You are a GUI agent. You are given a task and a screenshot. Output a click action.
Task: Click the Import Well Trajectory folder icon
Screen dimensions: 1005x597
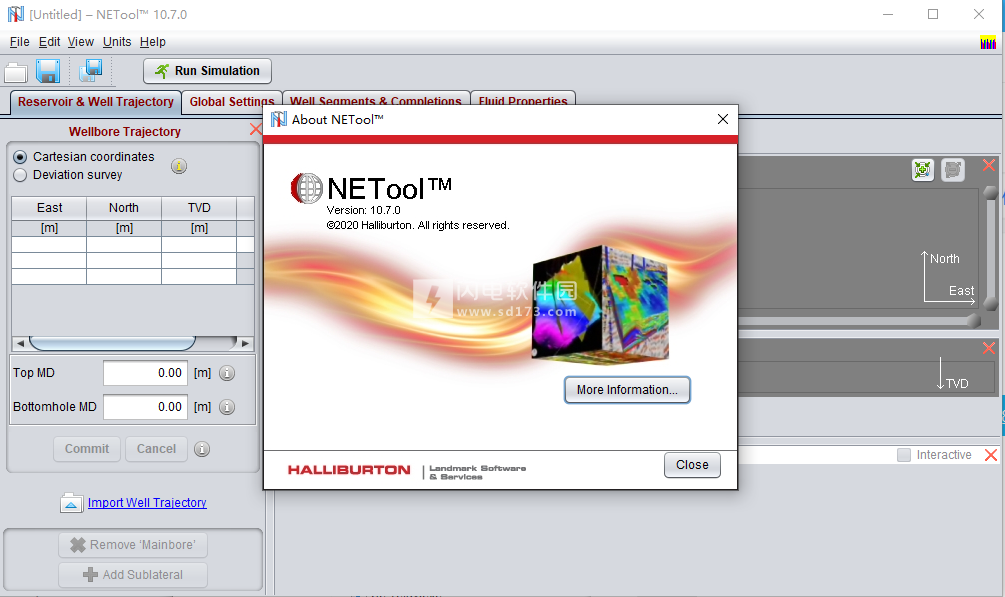click(x=71, y=503)
